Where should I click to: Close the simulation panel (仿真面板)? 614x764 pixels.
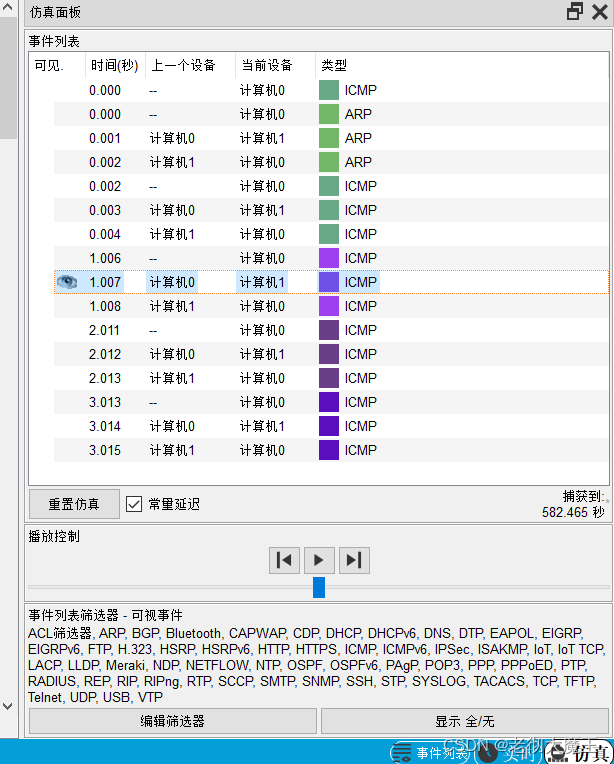[600, 11]
